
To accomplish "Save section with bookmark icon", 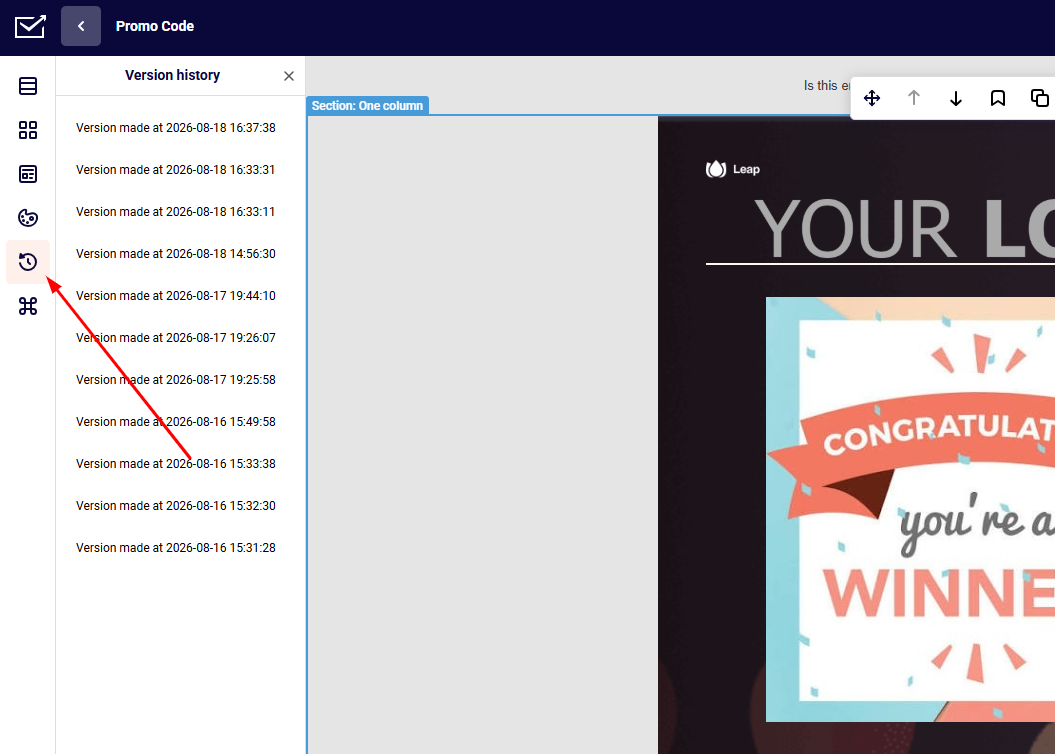I will 998,98.
